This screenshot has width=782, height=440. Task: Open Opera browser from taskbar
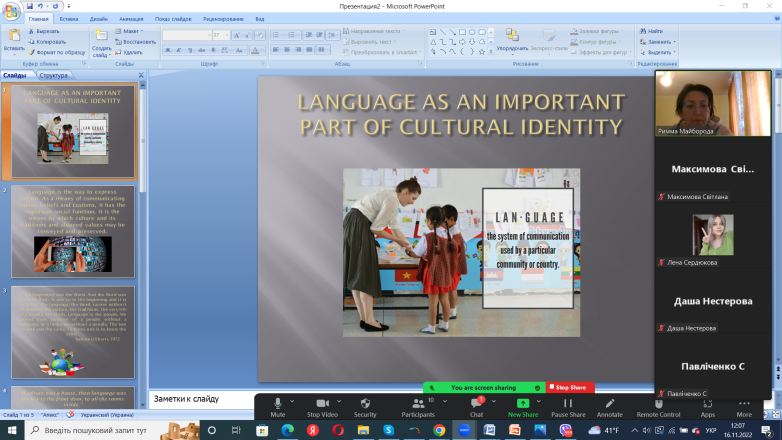coord(338,430)
